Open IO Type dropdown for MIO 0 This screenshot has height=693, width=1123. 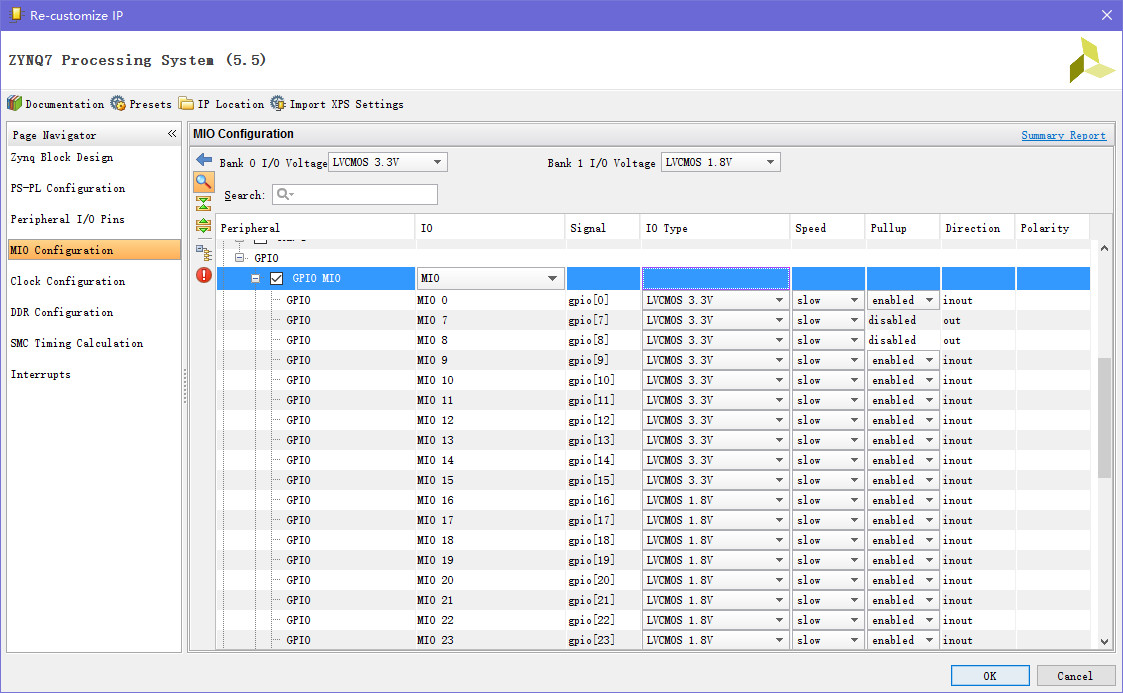click(715, 301)
